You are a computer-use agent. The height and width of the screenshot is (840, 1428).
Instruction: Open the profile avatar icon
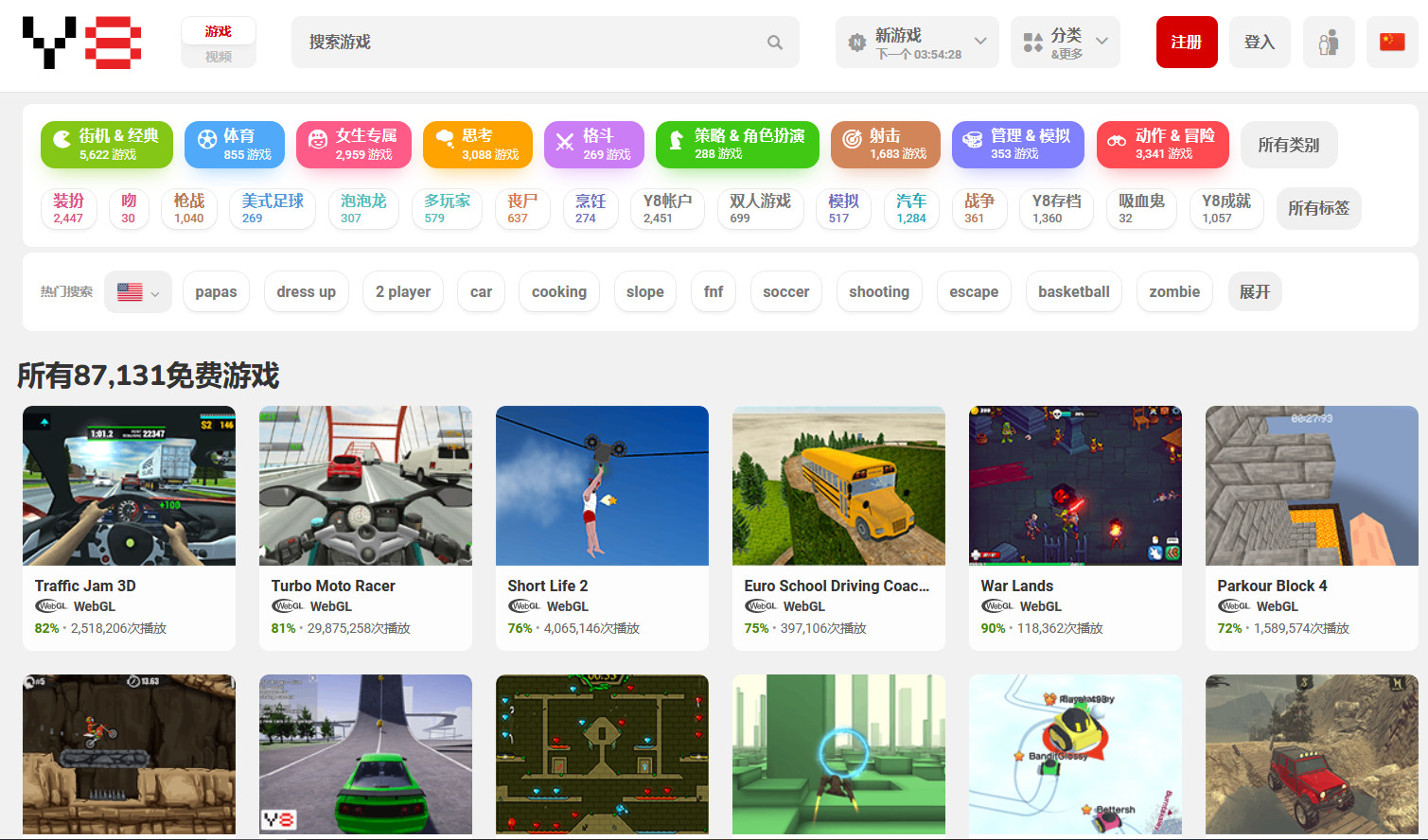(1328, 43)
